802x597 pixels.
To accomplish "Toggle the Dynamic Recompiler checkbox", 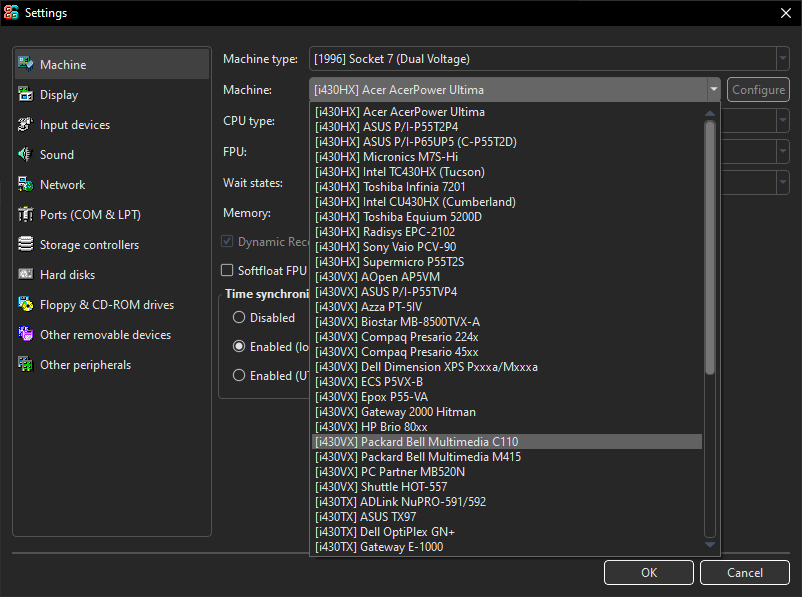I will 227,241.
